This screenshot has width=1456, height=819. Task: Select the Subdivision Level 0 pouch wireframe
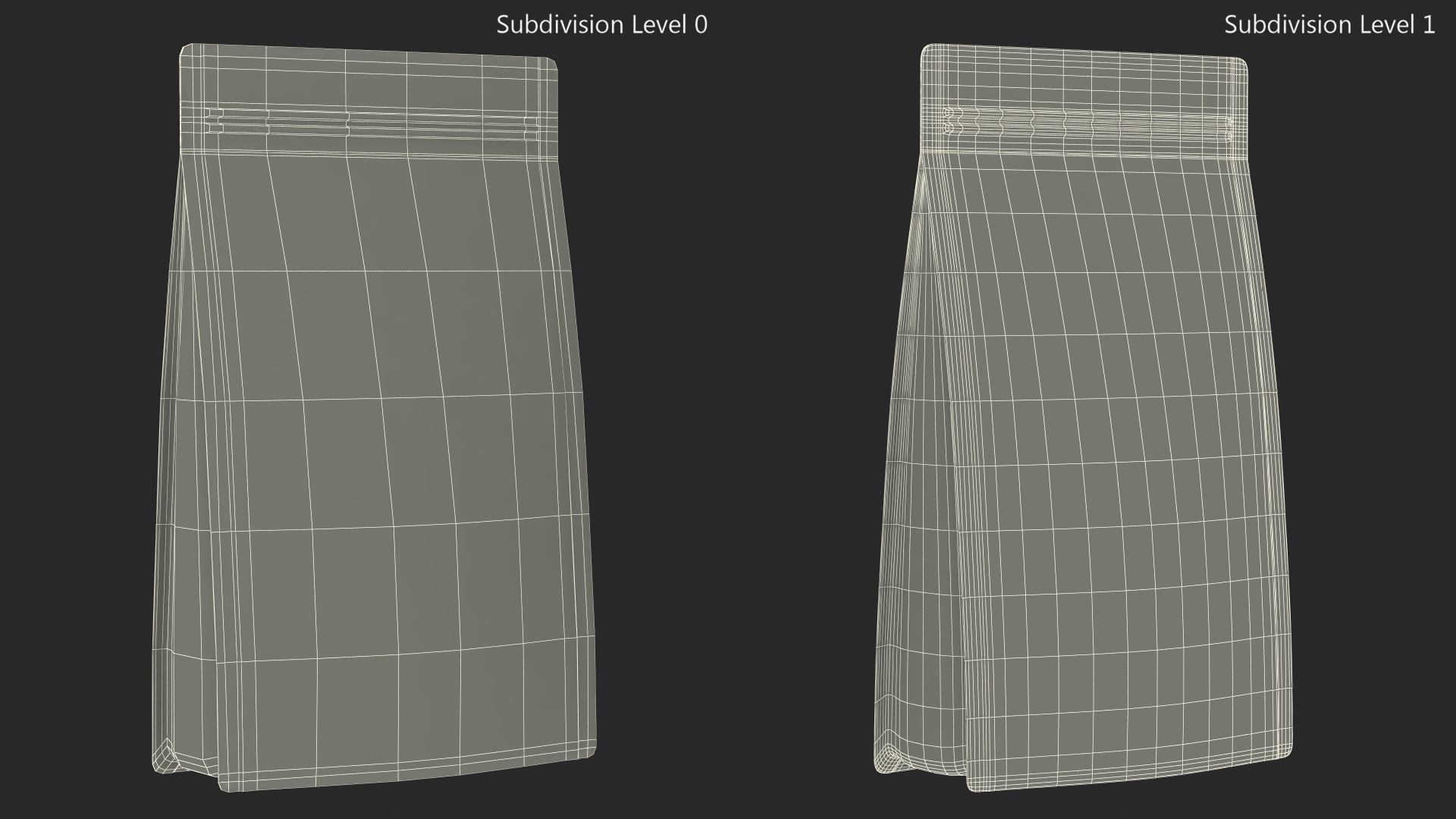(x=374, y=418)
